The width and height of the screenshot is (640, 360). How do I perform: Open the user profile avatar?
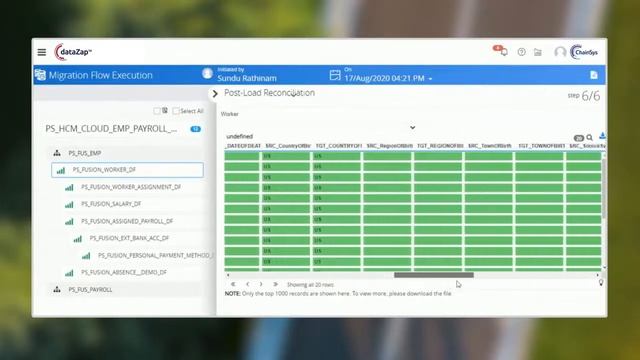click(560, 52)
